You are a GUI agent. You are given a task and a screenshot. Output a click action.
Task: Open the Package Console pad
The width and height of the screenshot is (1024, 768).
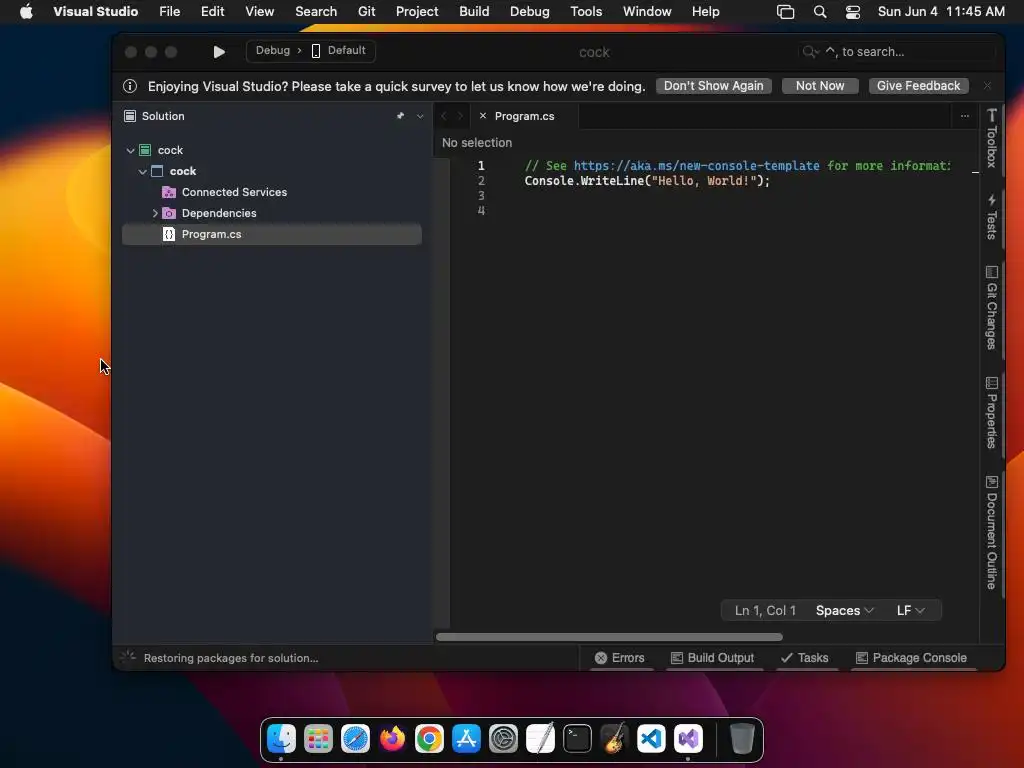coord(911,658)
